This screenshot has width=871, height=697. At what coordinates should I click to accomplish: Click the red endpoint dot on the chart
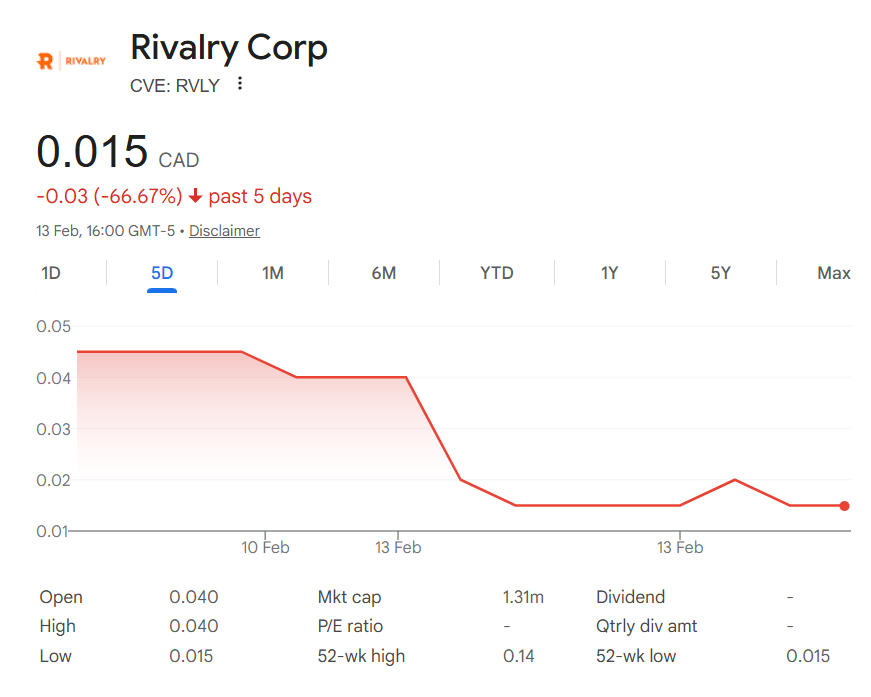point(845,506)
